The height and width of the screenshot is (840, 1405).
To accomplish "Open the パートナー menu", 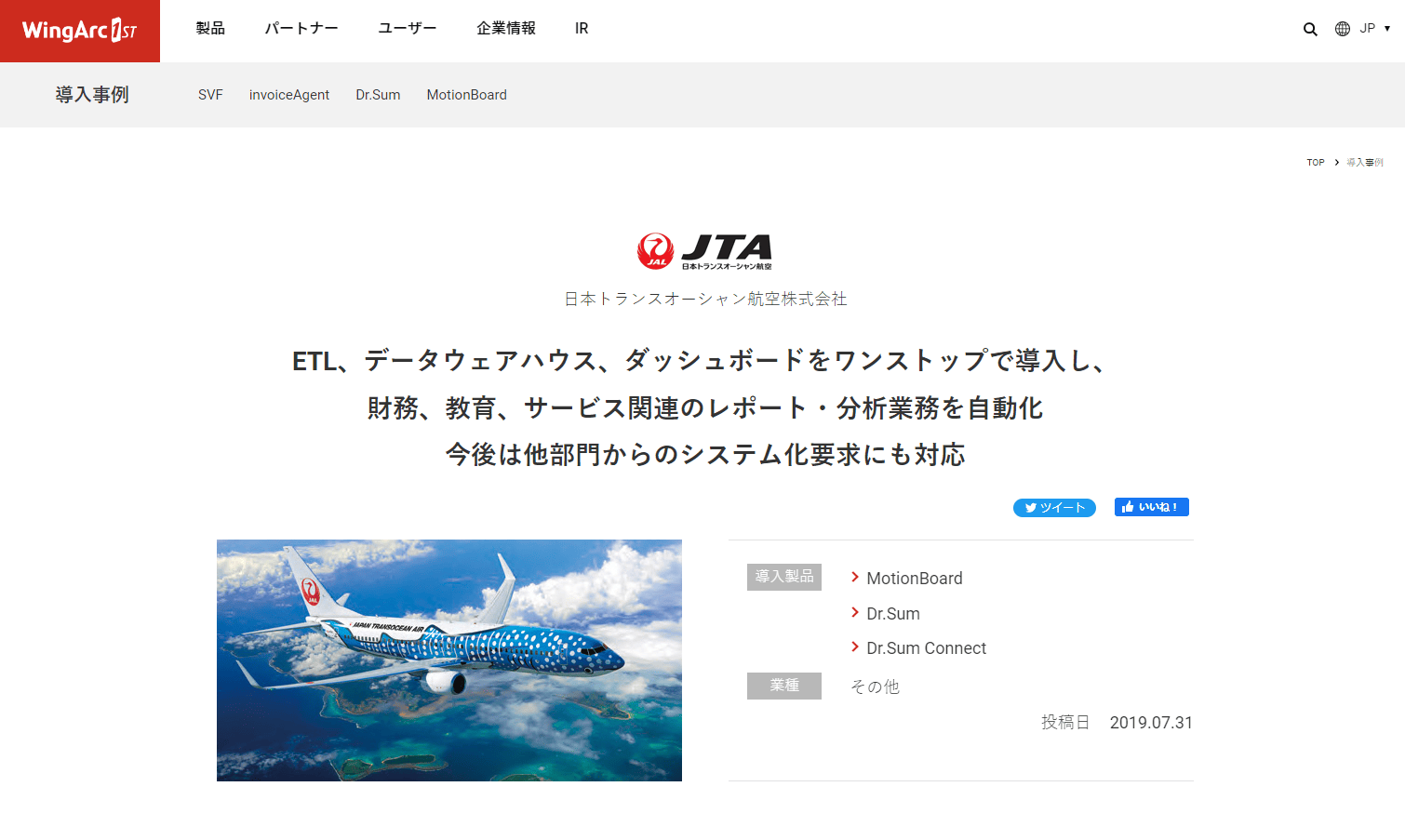I will click(x=301, y=29).
